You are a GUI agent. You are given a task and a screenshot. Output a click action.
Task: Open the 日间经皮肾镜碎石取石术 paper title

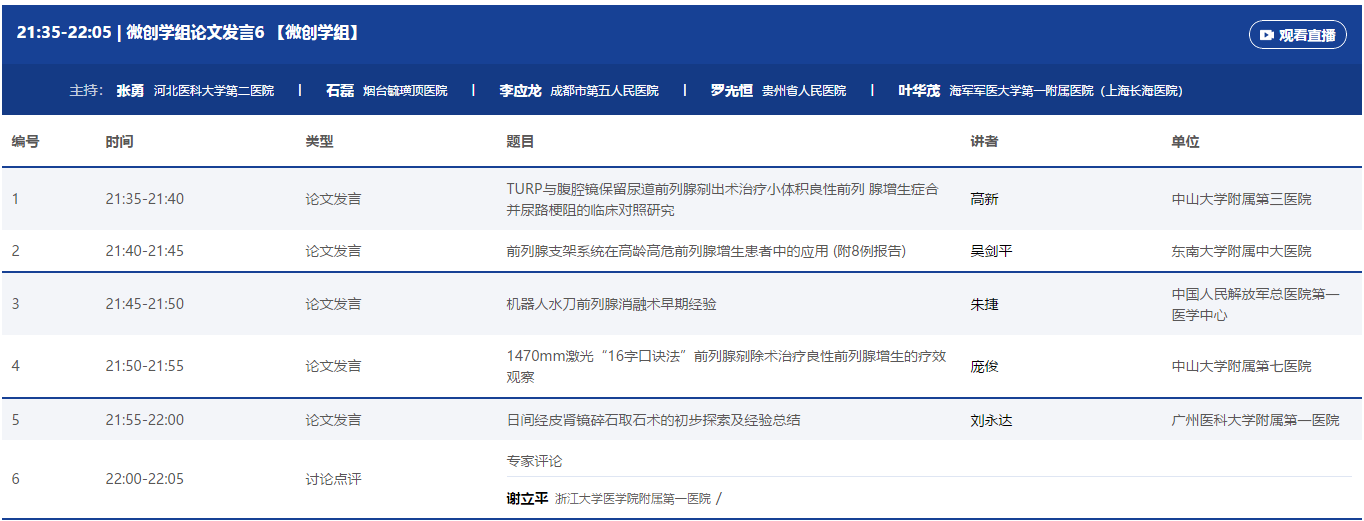pos(653,420)
